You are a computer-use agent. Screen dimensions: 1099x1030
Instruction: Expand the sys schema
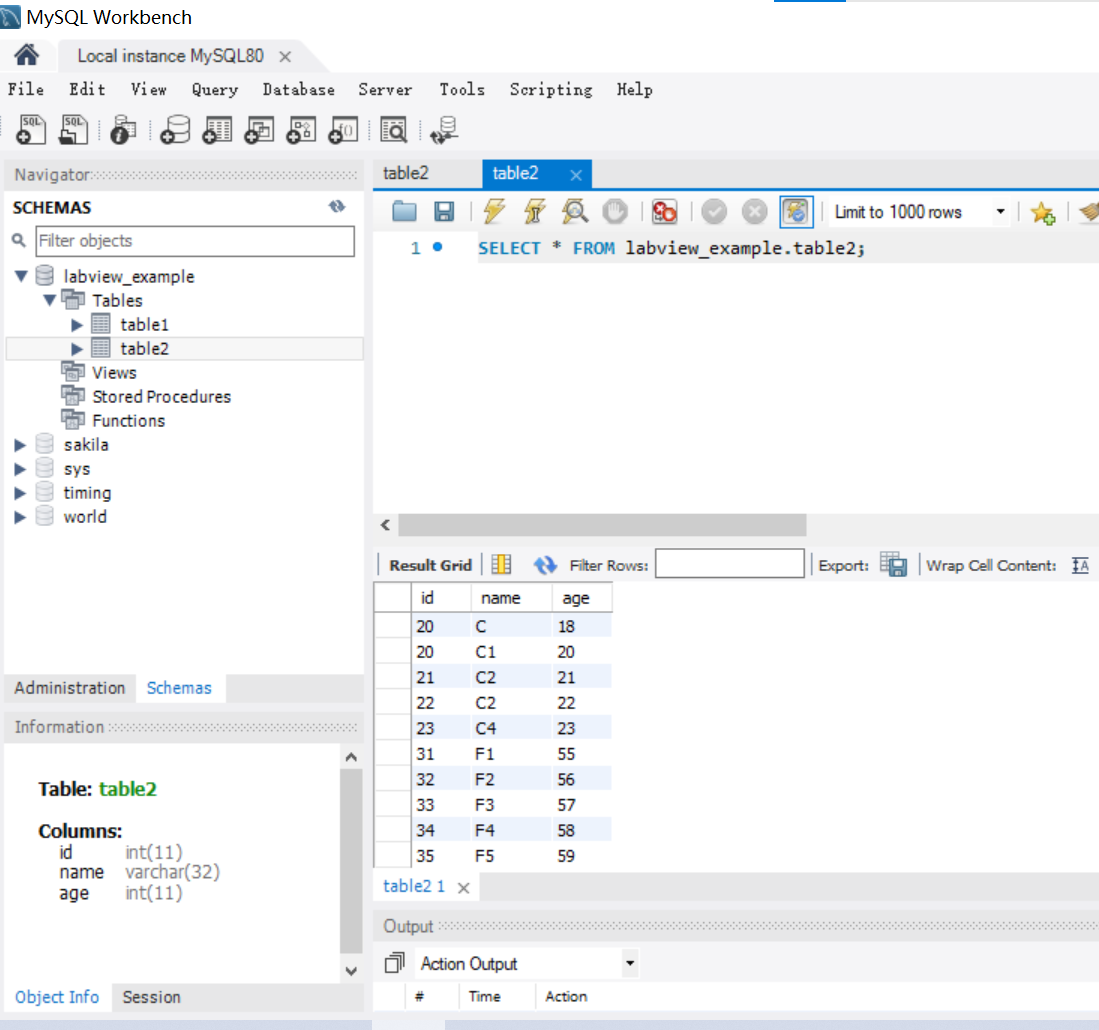[20, 469]
